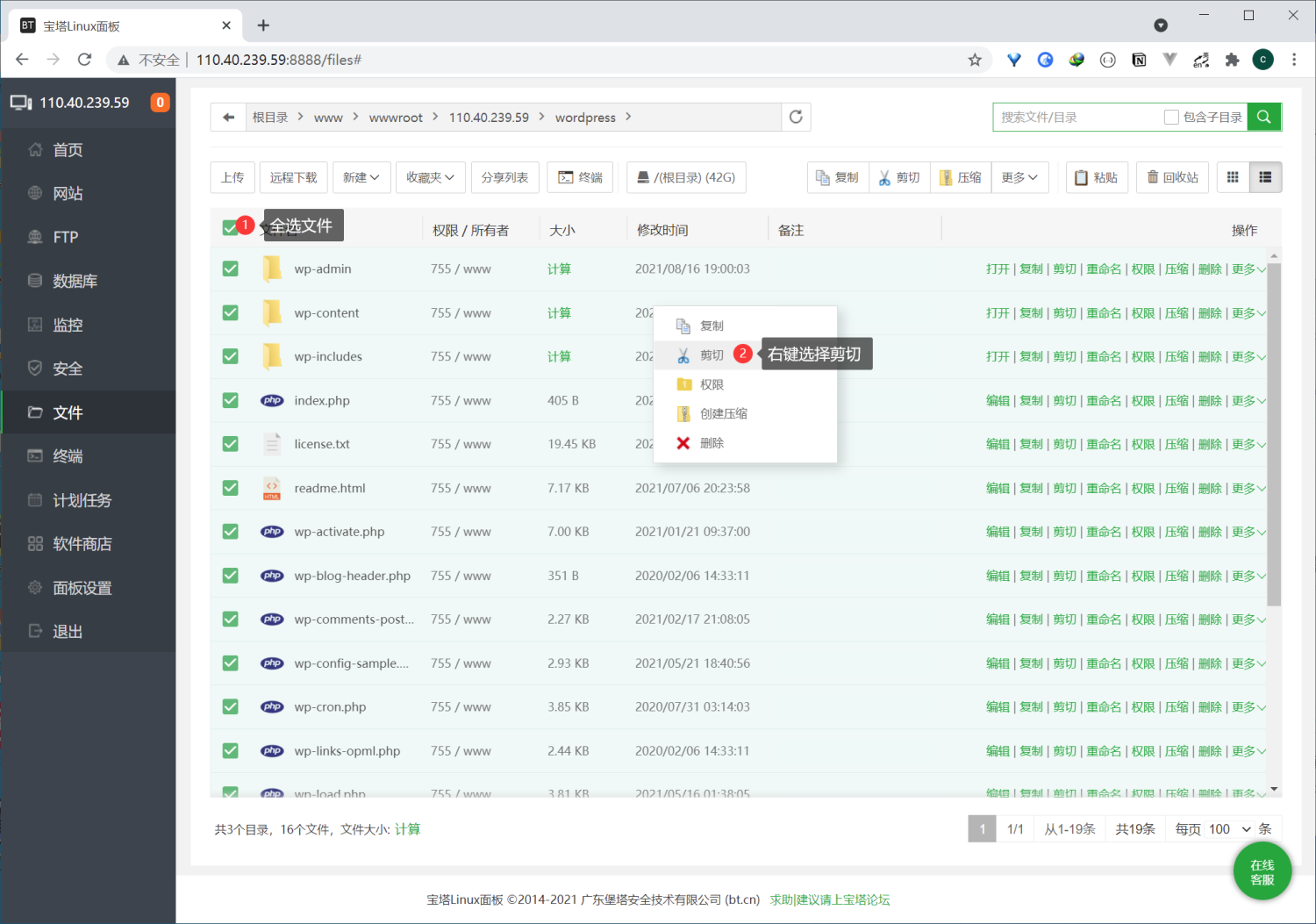The width and height of the screenshot is (1316, 924).
Task: Expand the 收藏夹 dropdown
Action: [x=430, y=177]
